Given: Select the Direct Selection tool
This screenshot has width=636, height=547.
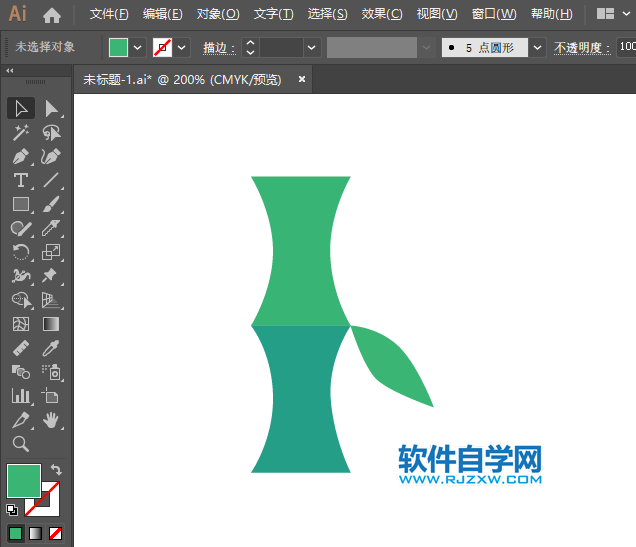Looking at the screenshot, I should [x=51, y=108].
